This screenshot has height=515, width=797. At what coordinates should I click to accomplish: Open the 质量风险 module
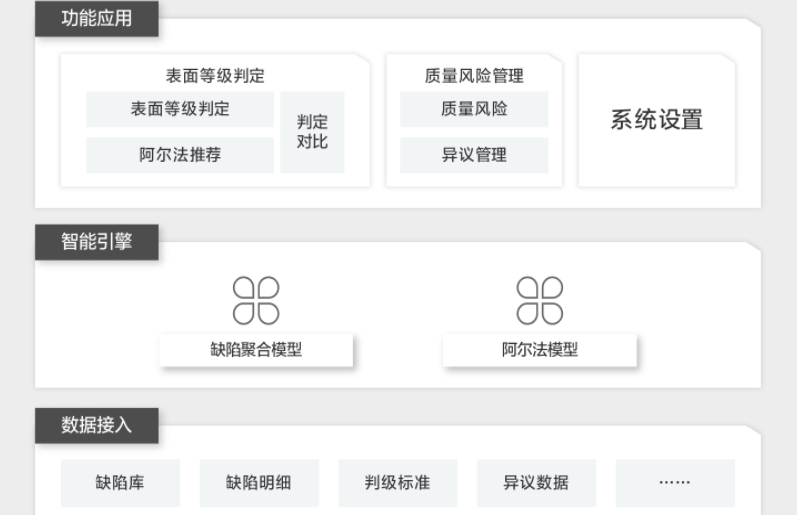474,109
